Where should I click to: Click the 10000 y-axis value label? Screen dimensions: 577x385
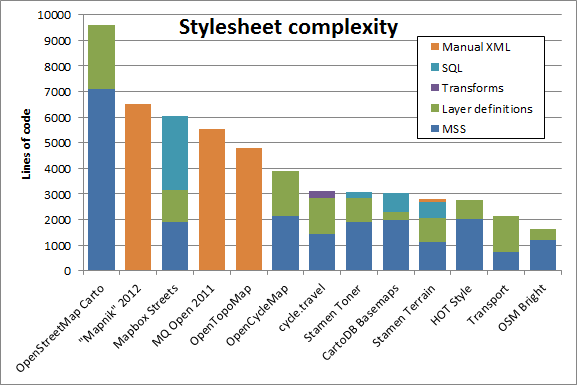click(54, 15)
